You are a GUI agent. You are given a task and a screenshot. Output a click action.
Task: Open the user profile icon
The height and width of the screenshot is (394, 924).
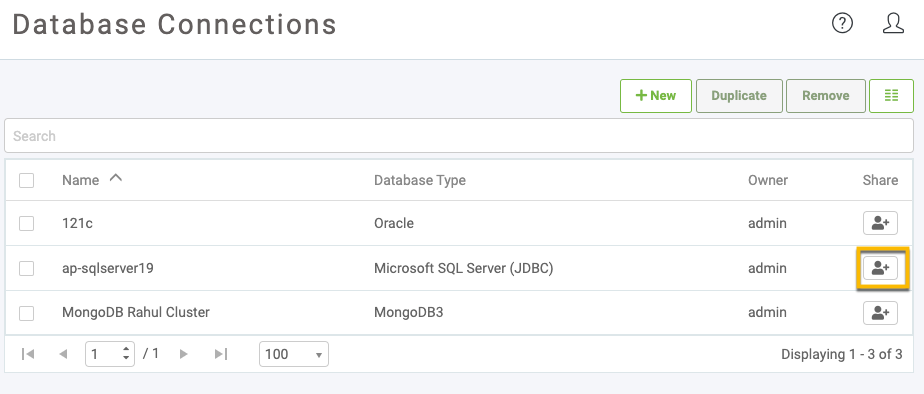pos(893,24)
